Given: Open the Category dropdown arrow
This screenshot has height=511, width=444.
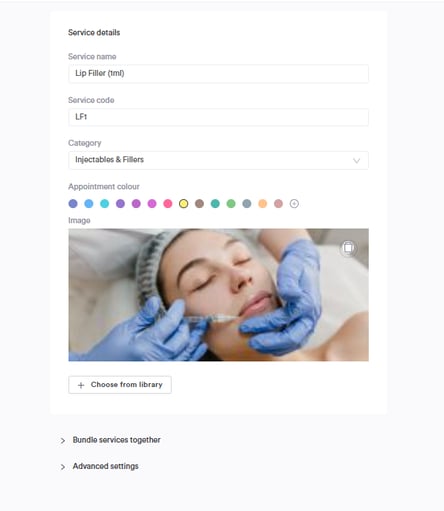Looking at the screenshot, I should coord(356,161).
